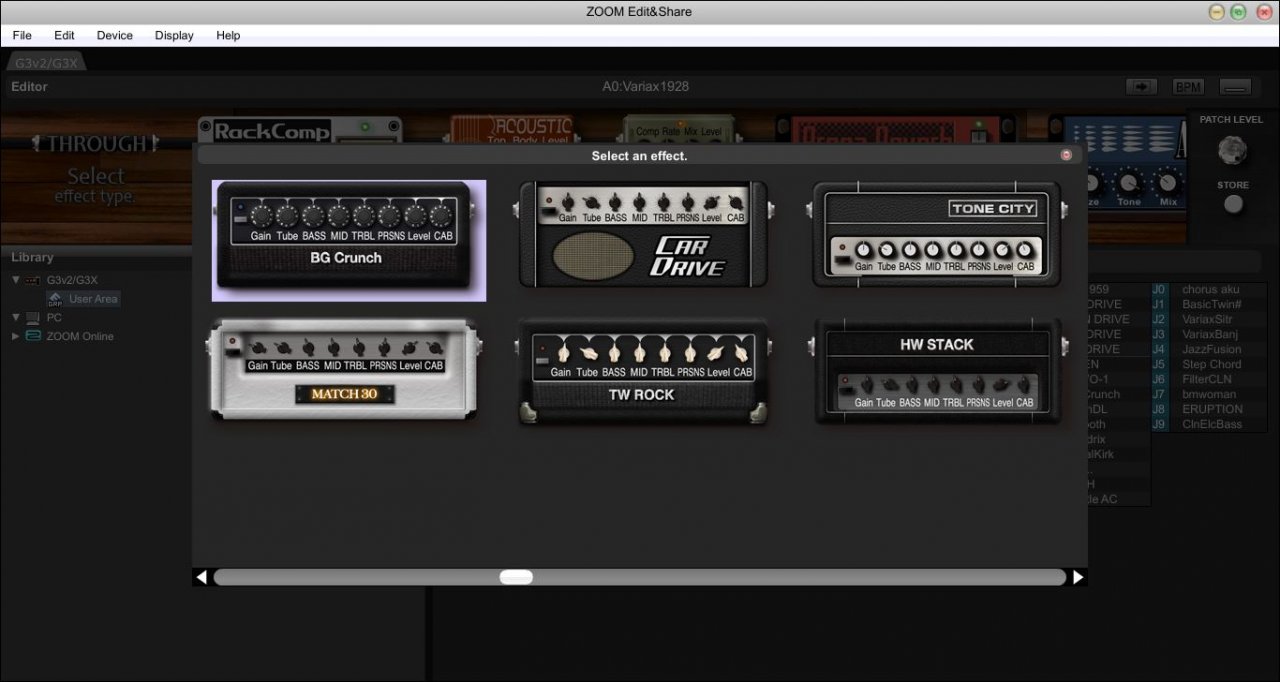
Task: Select the BG Crunch amp effect
Action: (349, 240)
